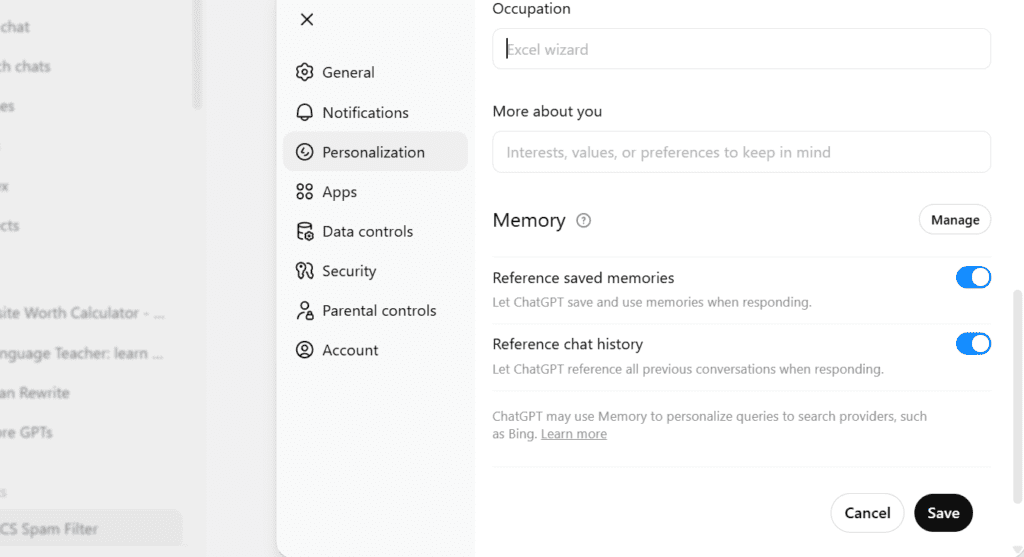Screen dimensions: 1024x557
Task: Open the Parental controls tab
Action: click(376, 310)
